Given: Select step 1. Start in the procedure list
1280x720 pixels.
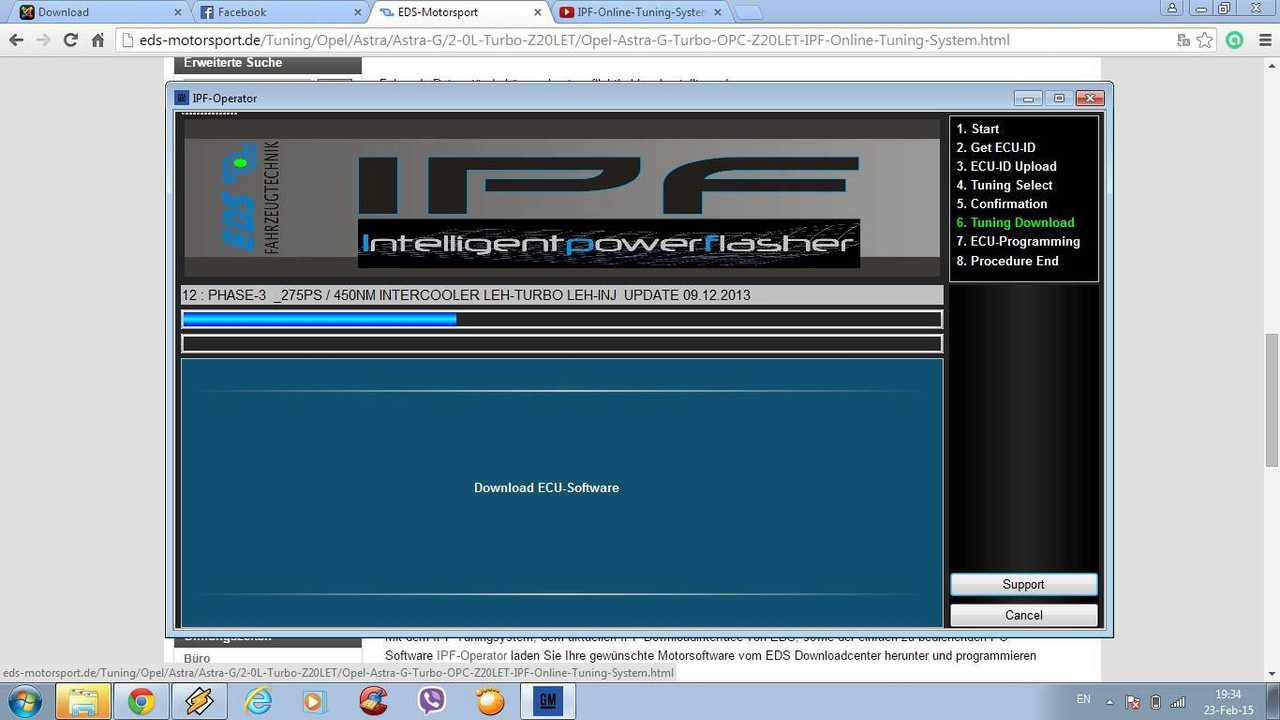Looking at the screenshot, I should point(977,129).
